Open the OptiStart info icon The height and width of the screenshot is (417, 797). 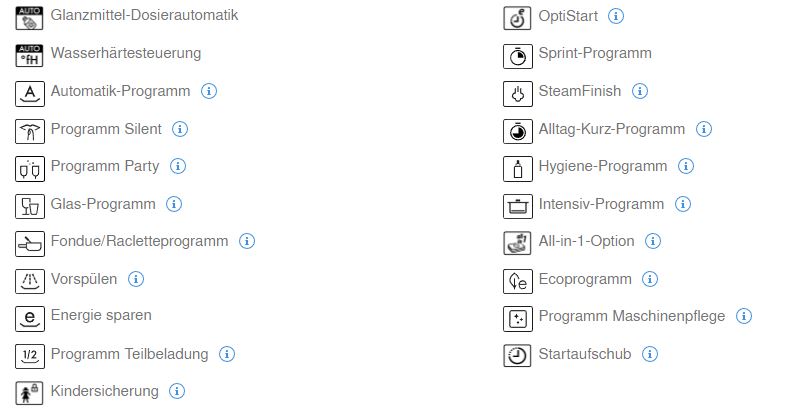[616, 16]
